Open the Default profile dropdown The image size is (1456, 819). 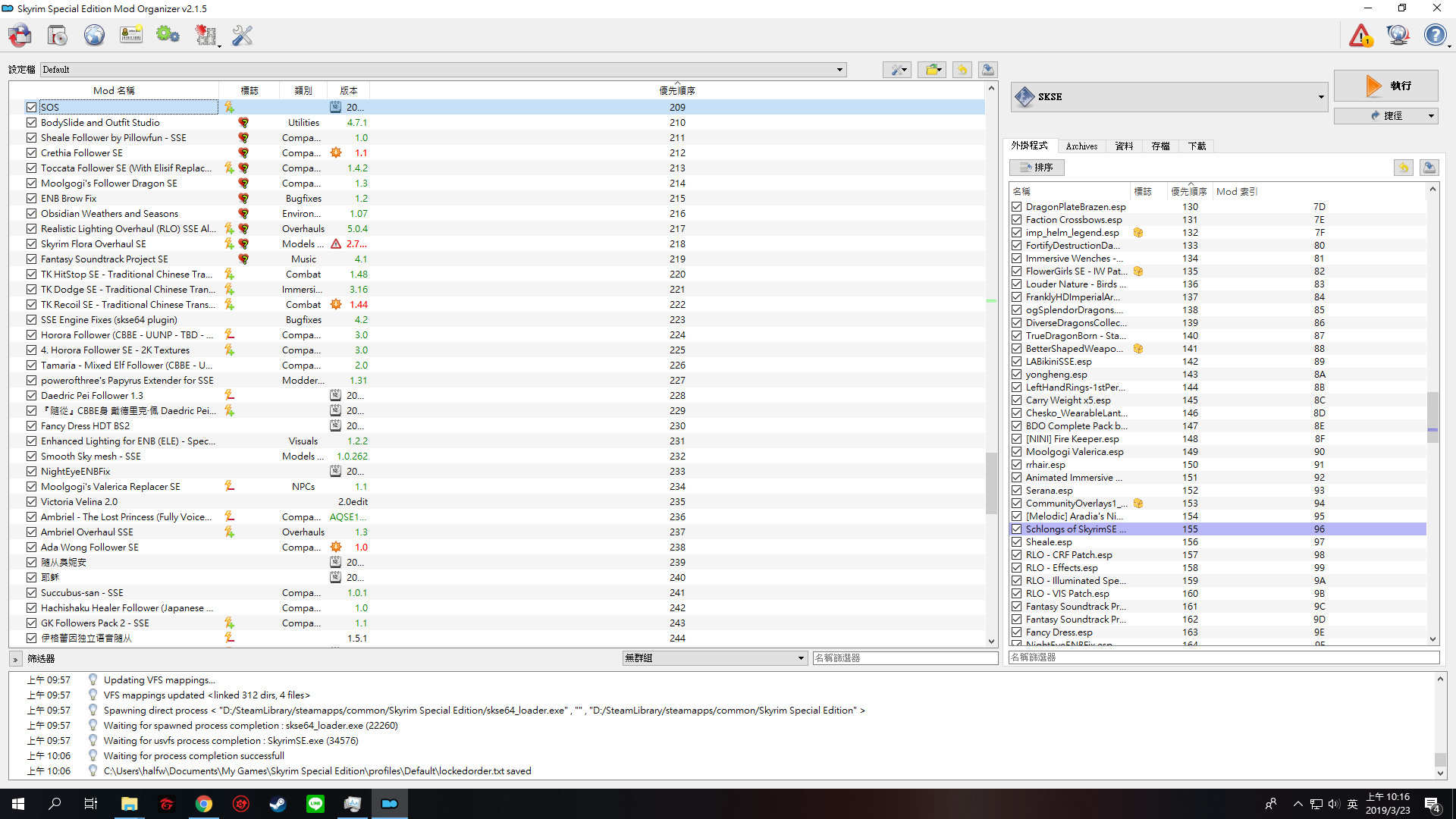[443, 70]
